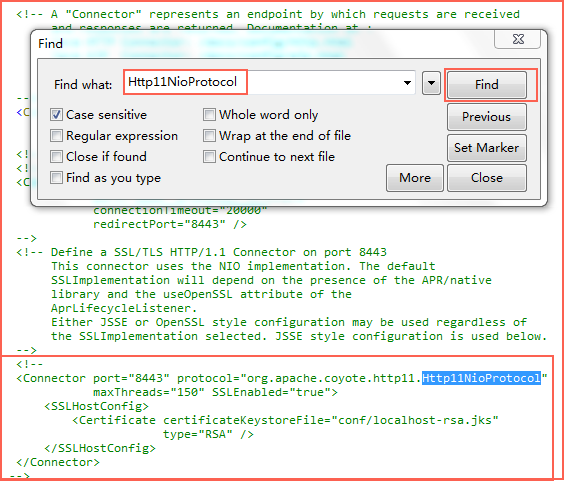Click the Close button in the Find dialog
564x481 pixels.
pos(487,178)
